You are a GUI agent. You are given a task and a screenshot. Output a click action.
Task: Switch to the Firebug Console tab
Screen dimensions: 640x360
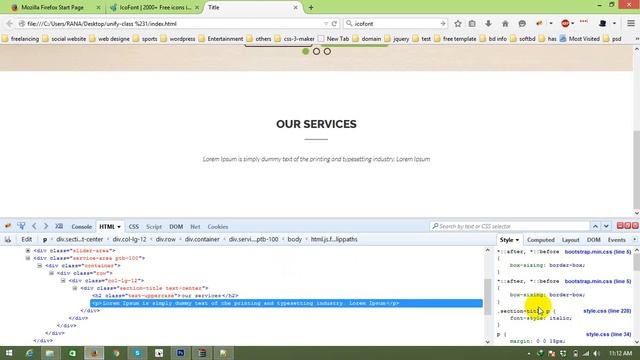(x=82, y=227)
